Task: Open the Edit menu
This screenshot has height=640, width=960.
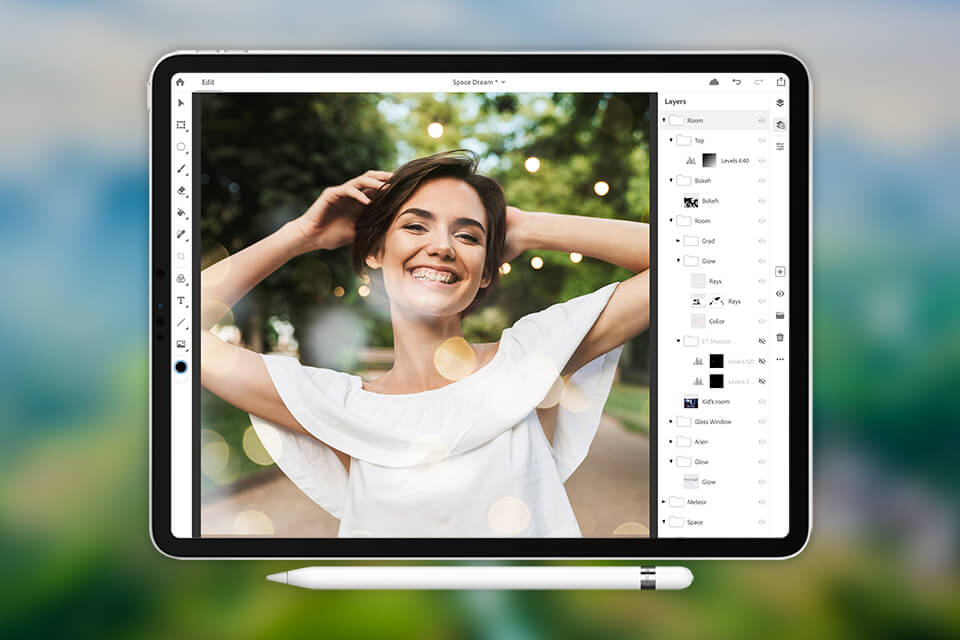Action: [x=209, y=82]
